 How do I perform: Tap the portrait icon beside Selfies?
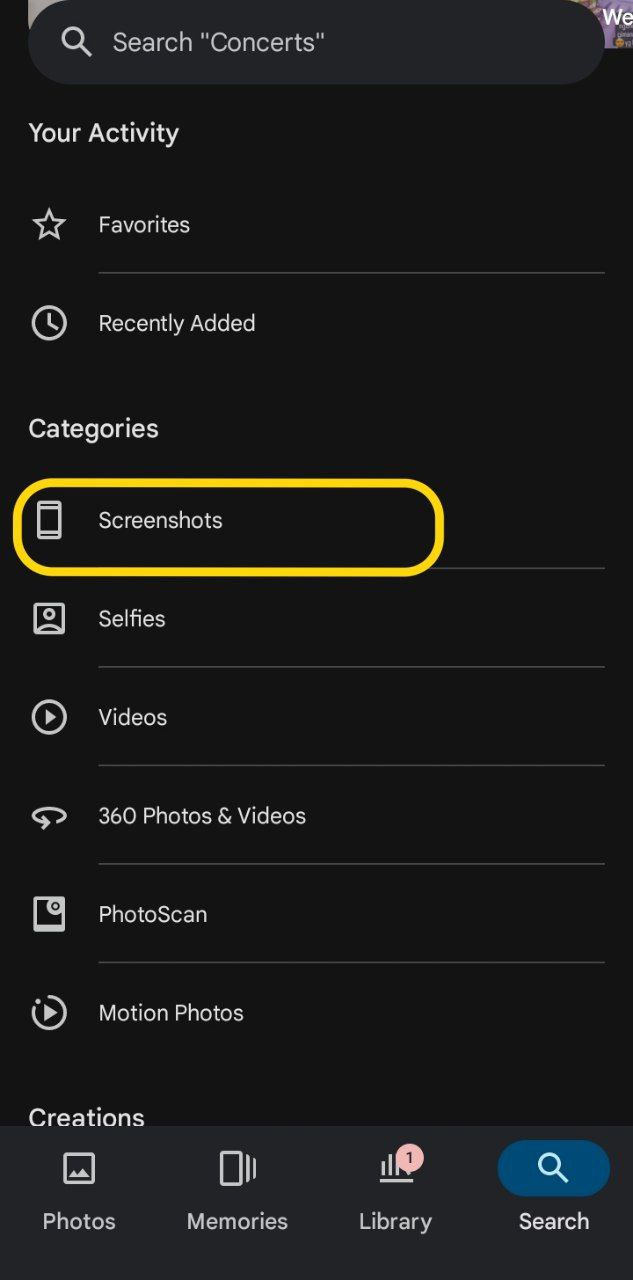click(49, 619)
